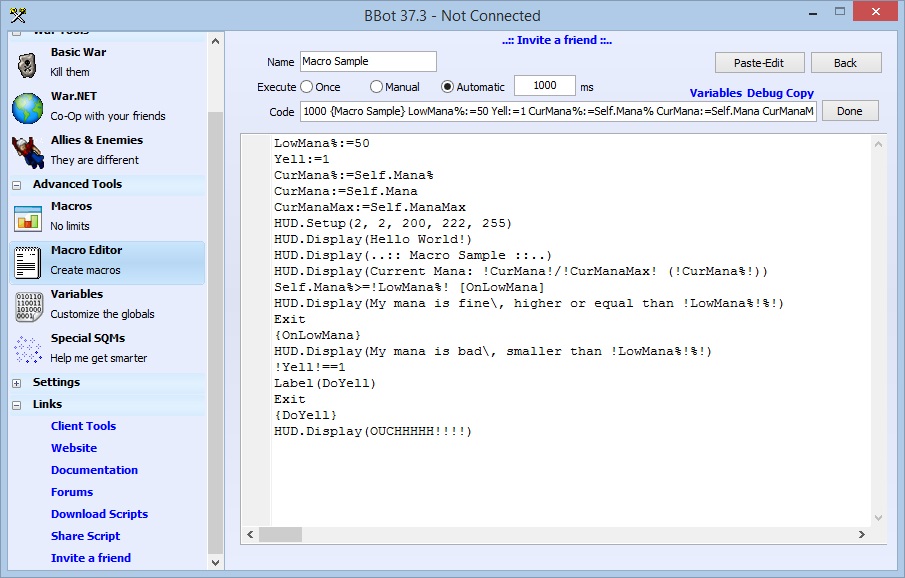Open the Variables menu link
905x578 pixels.
pos(715,93)
